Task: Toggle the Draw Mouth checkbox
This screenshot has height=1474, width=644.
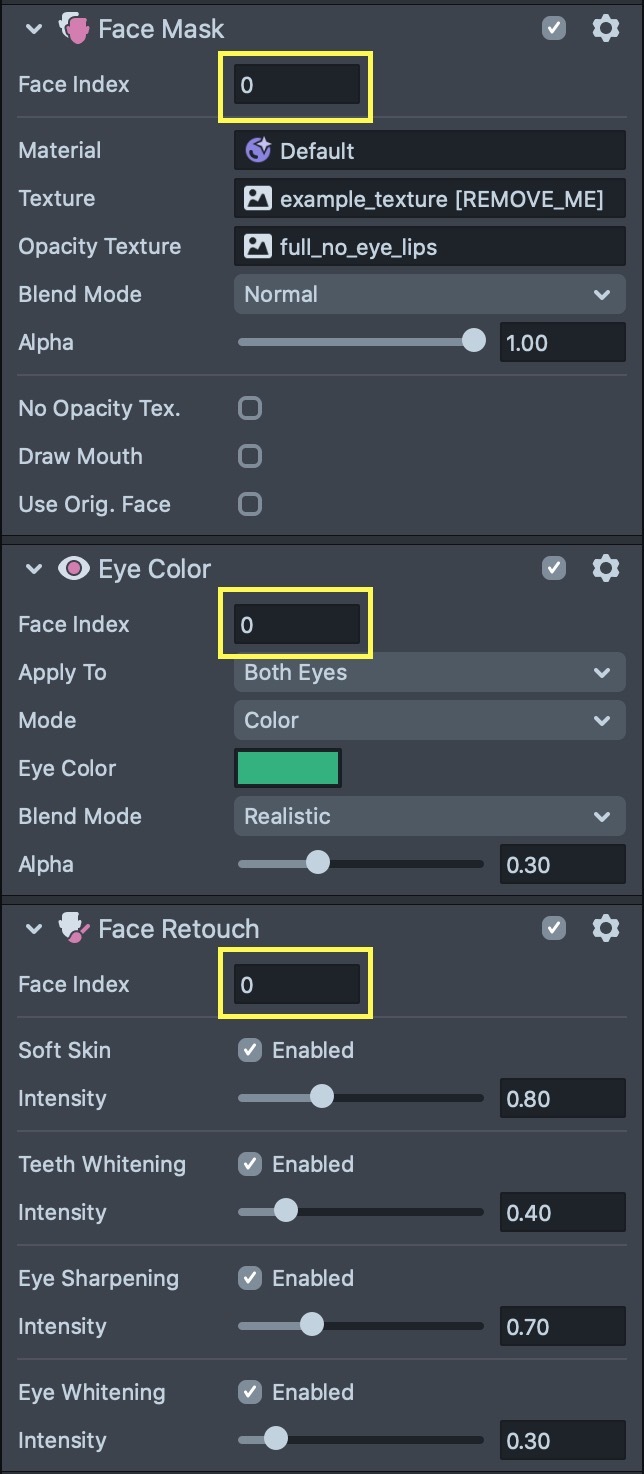Action: (250, 456)
